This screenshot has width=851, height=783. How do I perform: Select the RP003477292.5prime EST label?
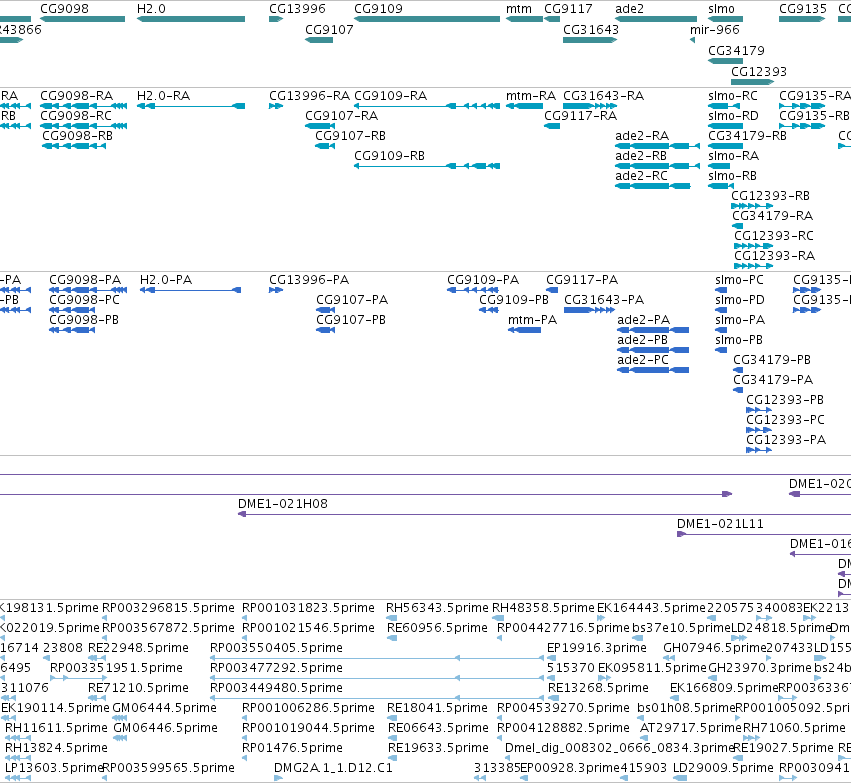pos(276,667)
